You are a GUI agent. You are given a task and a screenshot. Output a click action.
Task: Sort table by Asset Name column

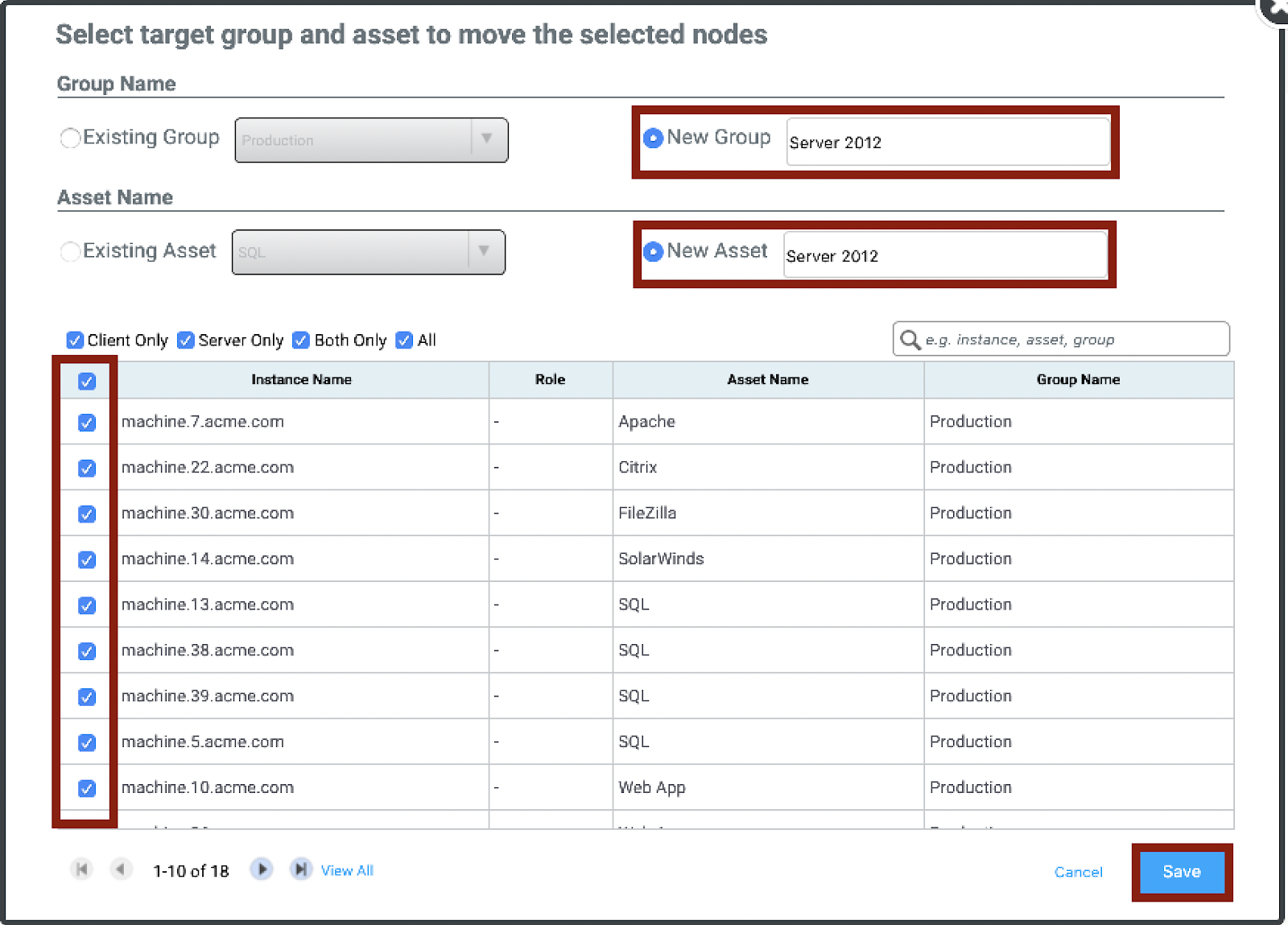767,379
